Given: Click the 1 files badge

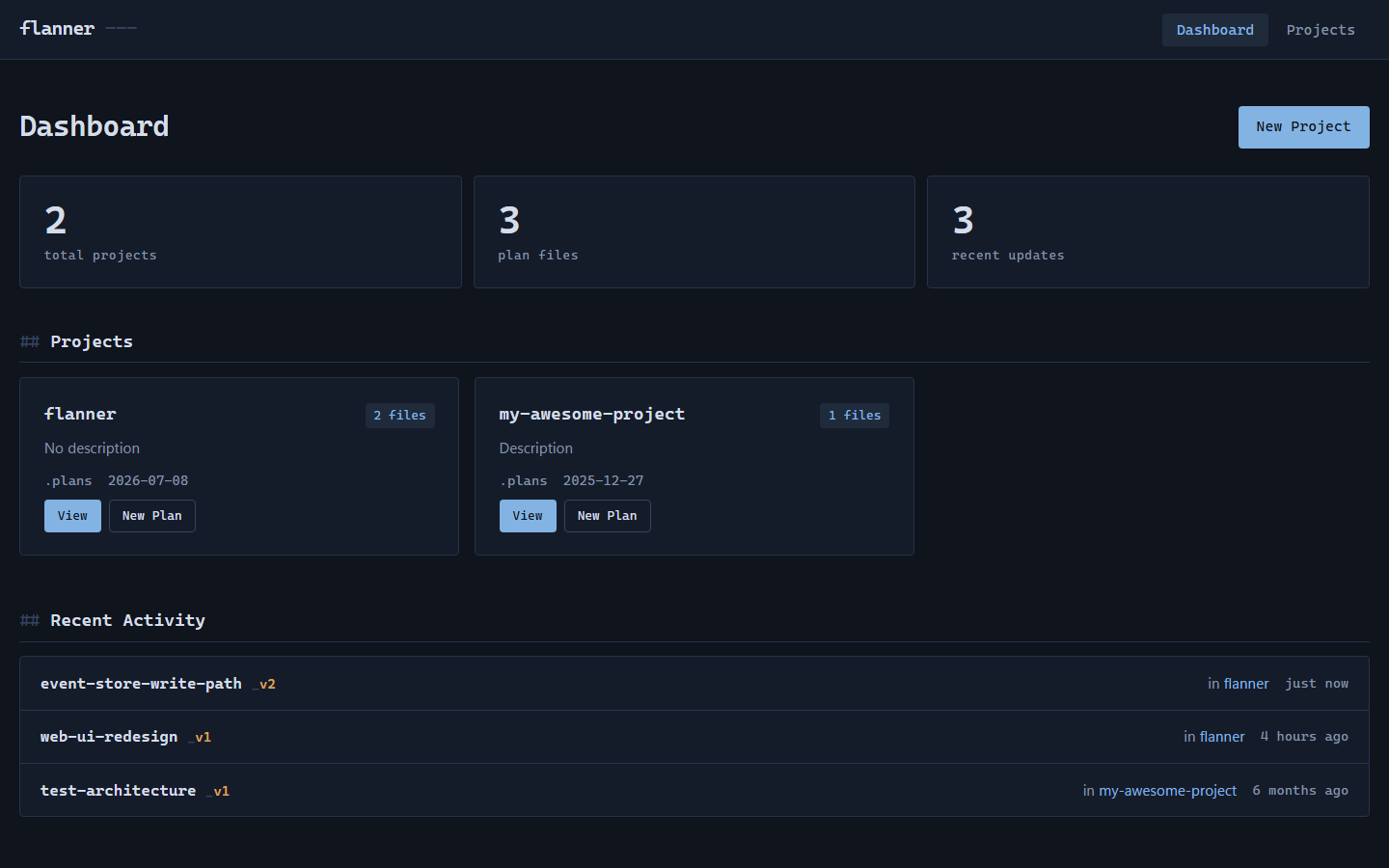Looking at the screenshot, I should point(855,416).
